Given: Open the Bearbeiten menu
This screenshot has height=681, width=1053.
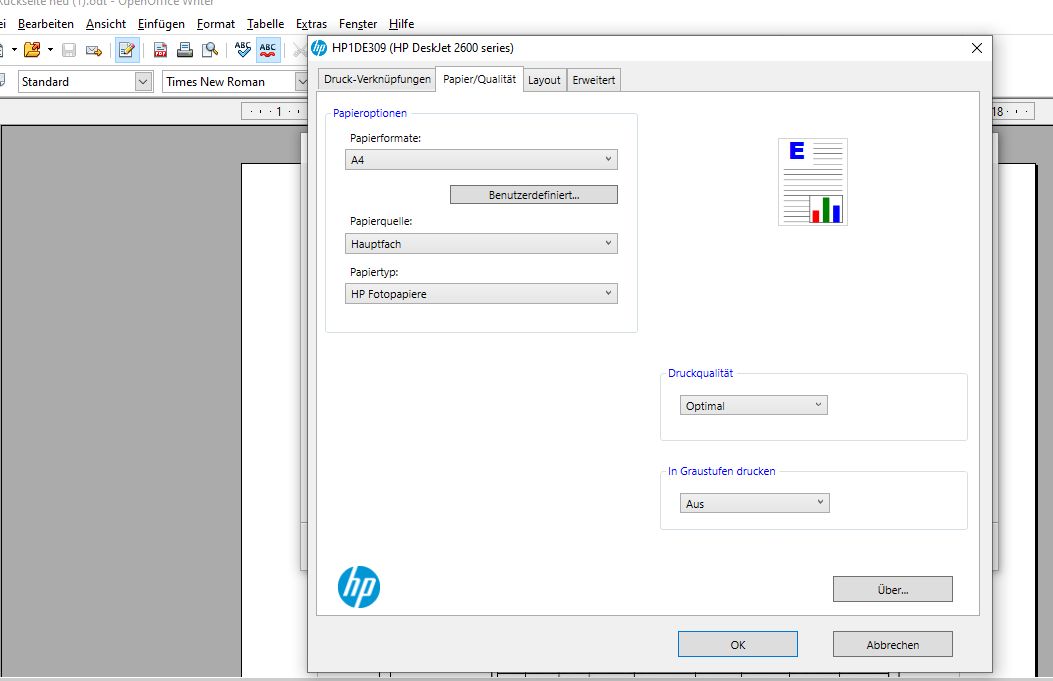Looking at the screenshot, I should click(x=46, y=24).
